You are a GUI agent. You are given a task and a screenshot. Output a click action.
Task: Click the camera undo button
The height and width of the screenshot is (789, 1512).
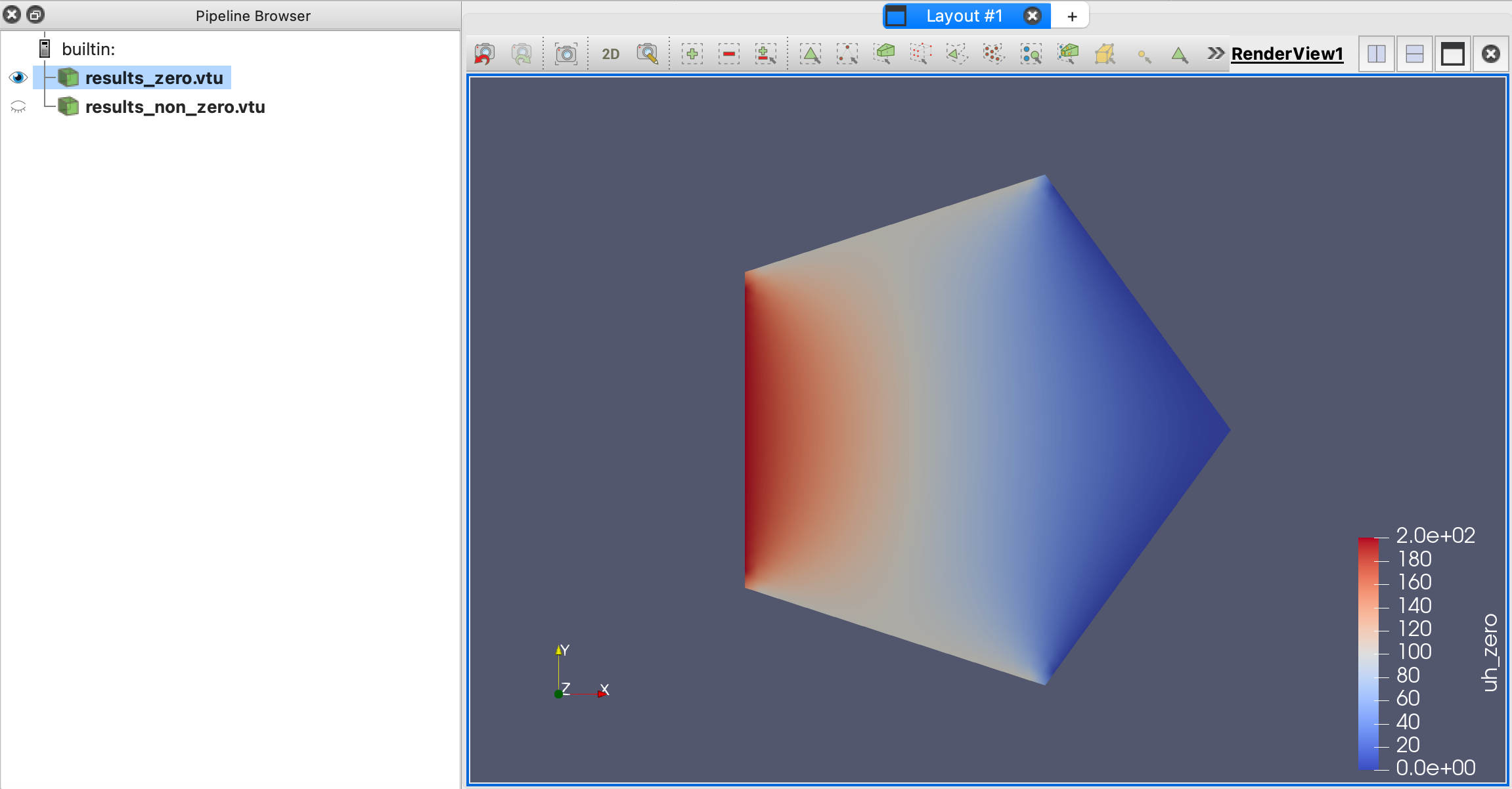[485, 54]
